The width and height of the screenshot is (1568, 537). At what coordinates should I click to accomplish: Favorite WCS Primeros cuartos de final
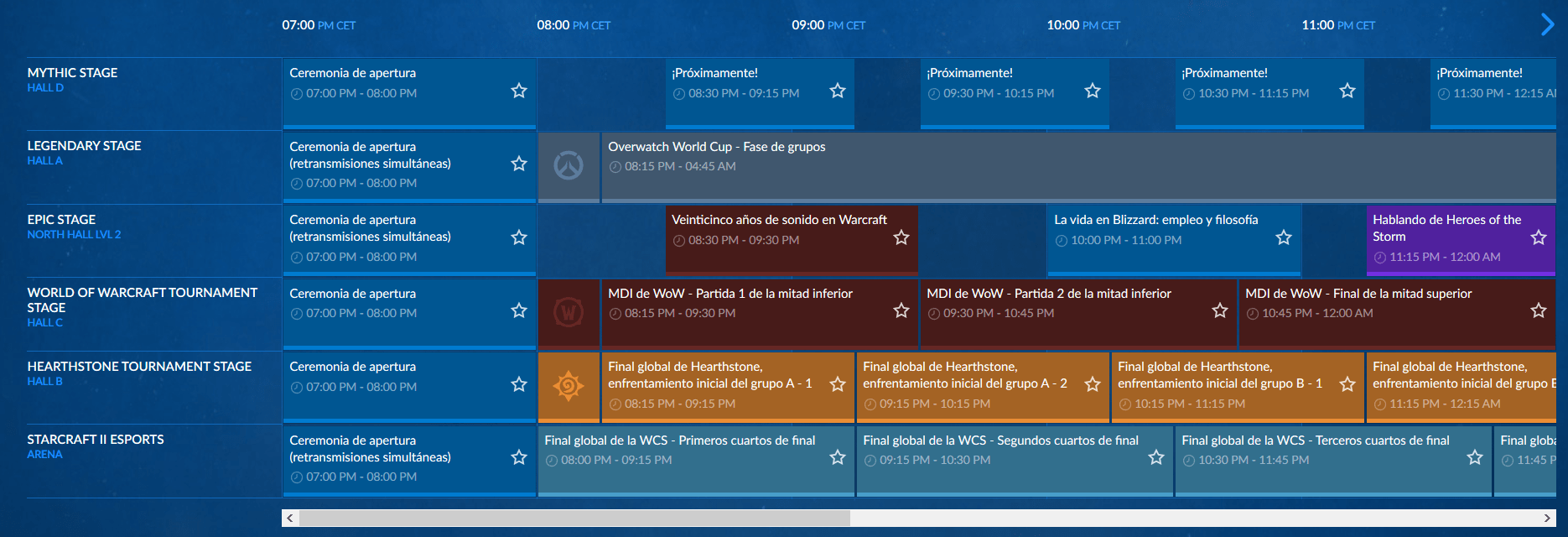[x=838, y=457]
